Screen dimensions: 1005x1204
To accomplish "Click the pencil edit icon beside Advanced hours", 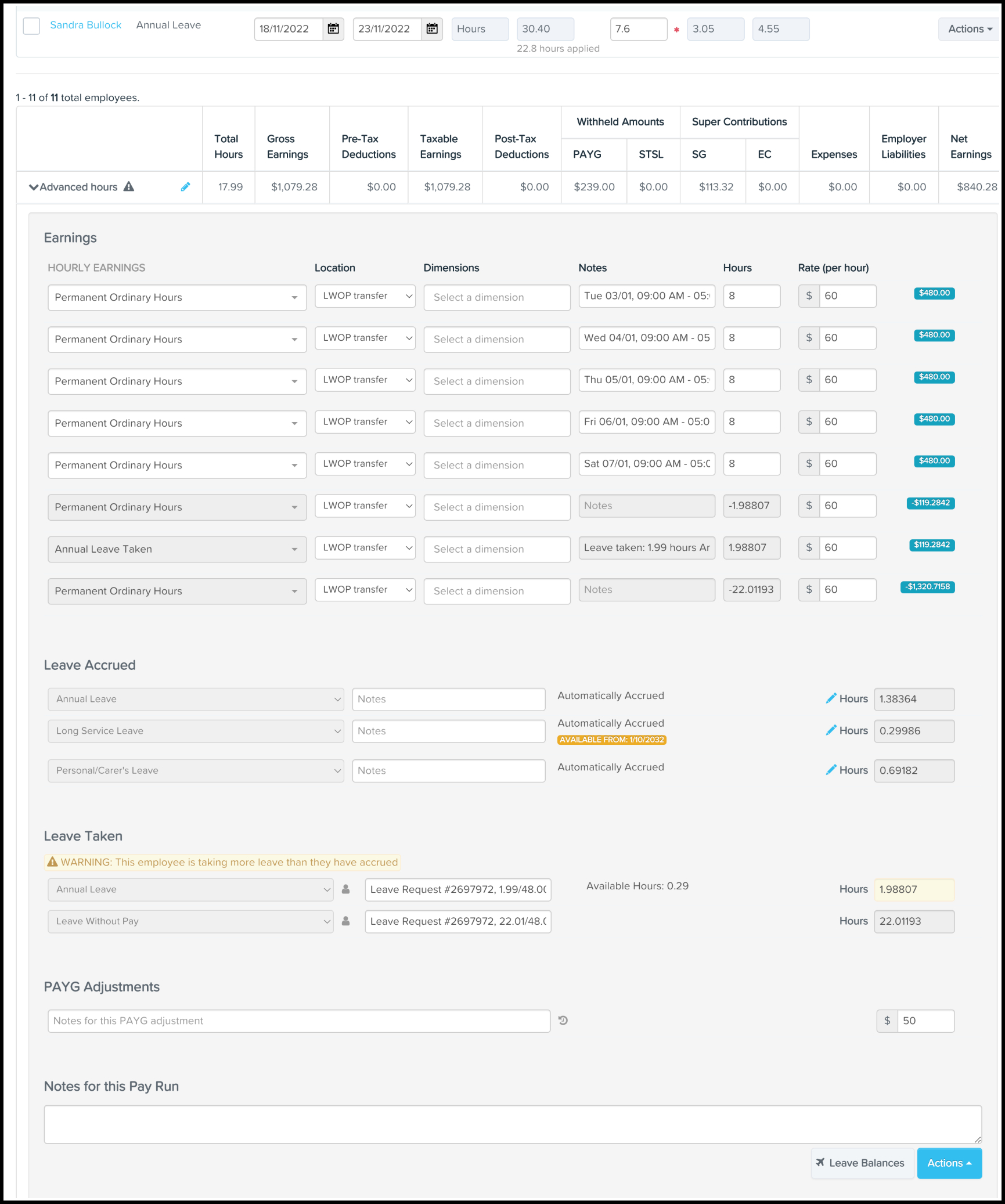I will [185, 187].
